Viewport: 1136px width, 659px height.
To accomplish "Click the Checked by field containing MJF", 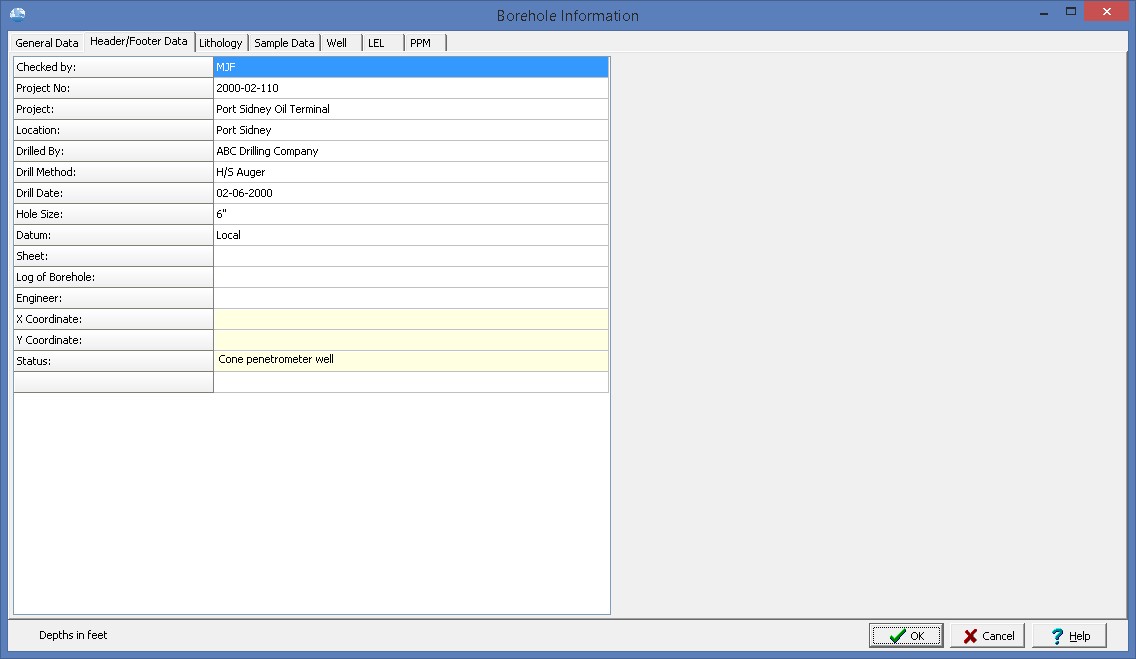I will (410, 67).
